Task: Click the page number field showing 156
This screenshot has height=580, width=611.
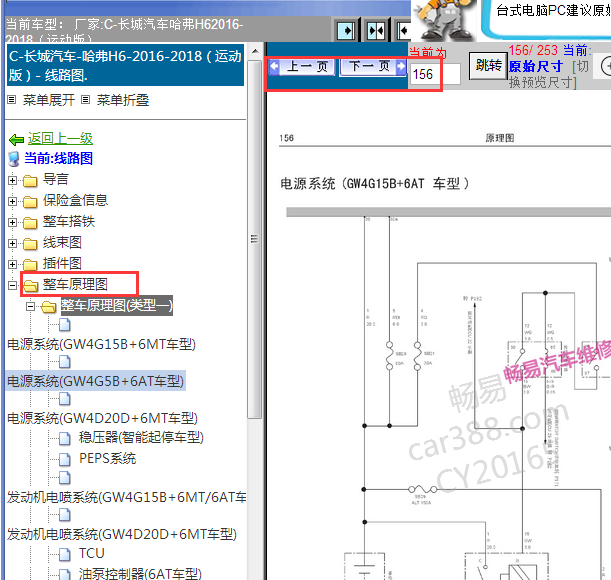Action: pos(434,74)
